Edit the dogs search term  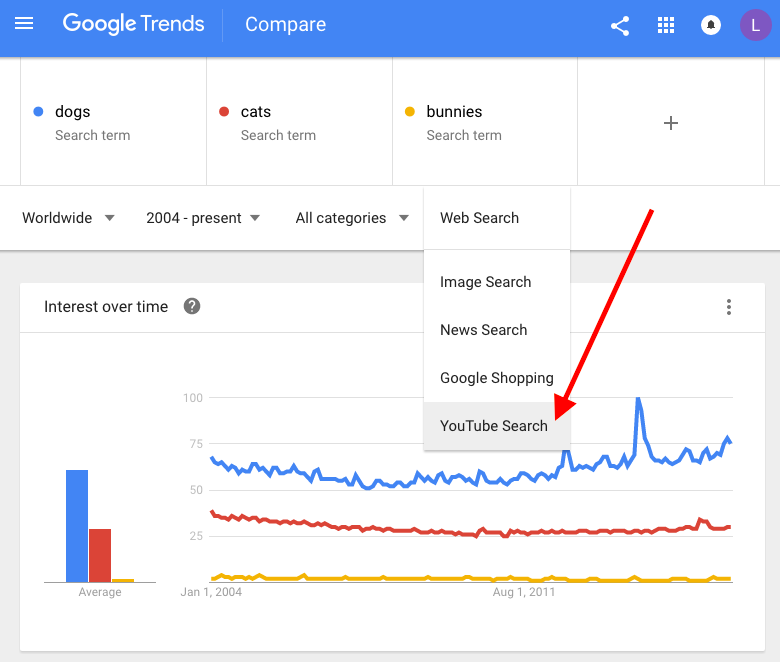click(x=73, y=112)
